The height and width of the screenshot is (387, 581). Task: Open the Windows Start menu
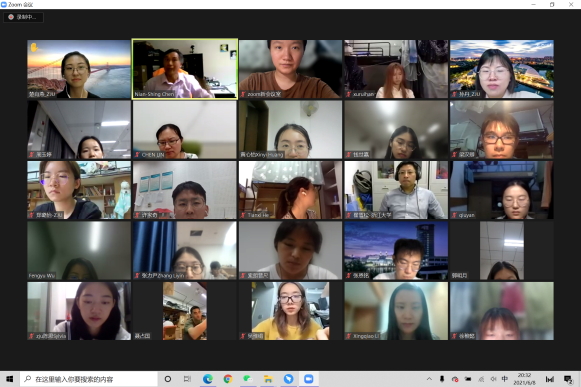coord(10,379)
